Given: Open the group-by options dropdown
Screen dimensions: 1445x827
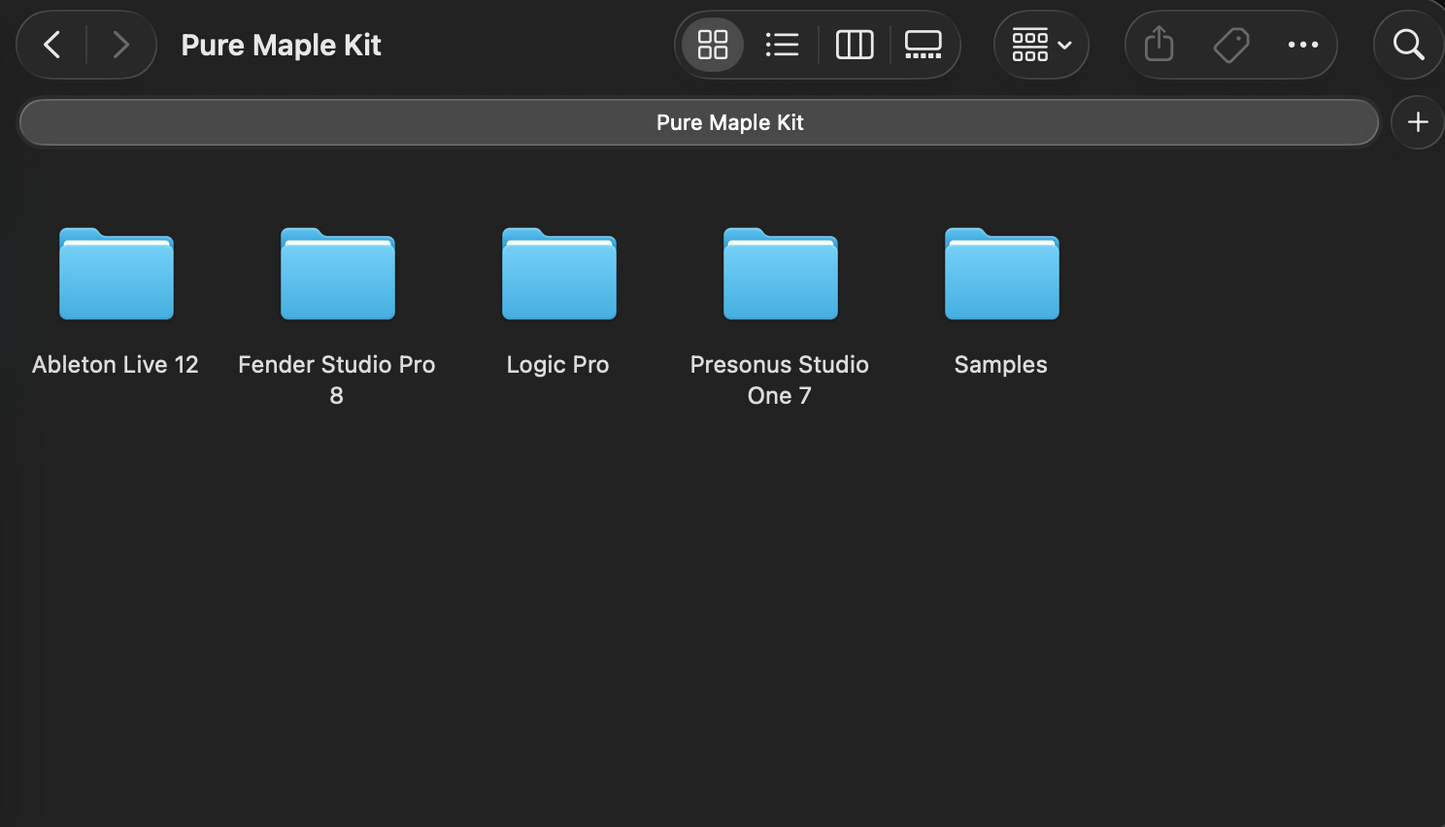Looking at the screenshot, I should (x=1041, y=45).
